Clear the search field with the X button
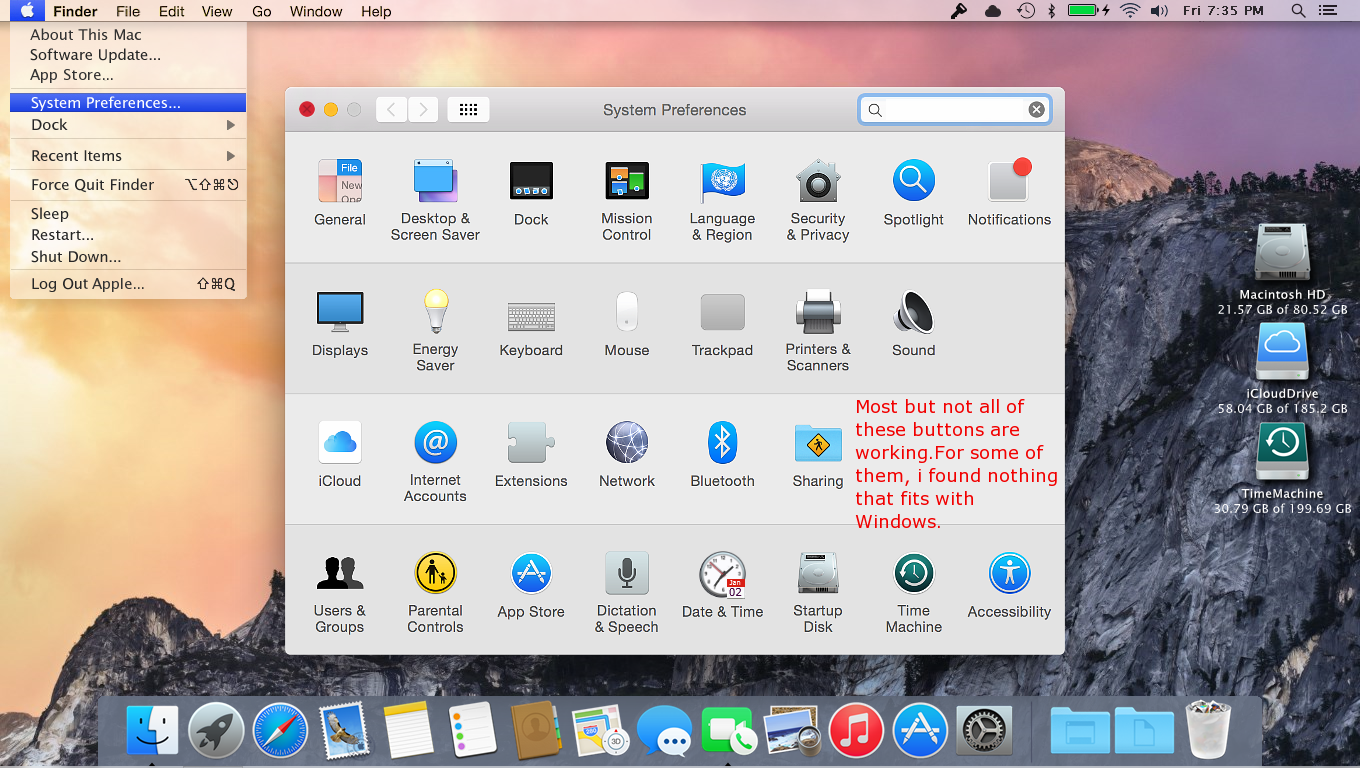 [x=1037, y=110]
